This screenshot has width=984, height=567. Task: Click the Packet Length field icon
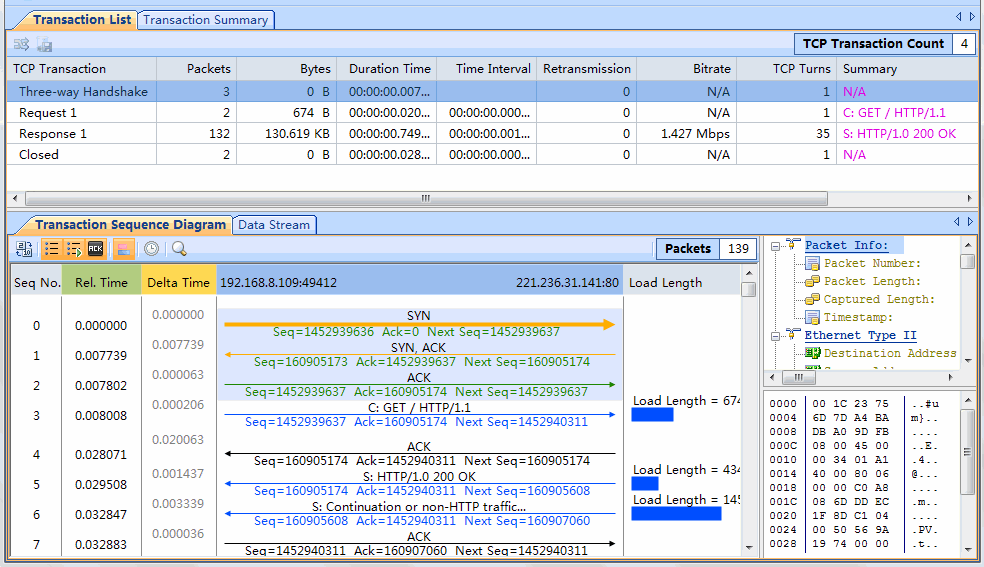pyautogui.click(x=813, y=281)
